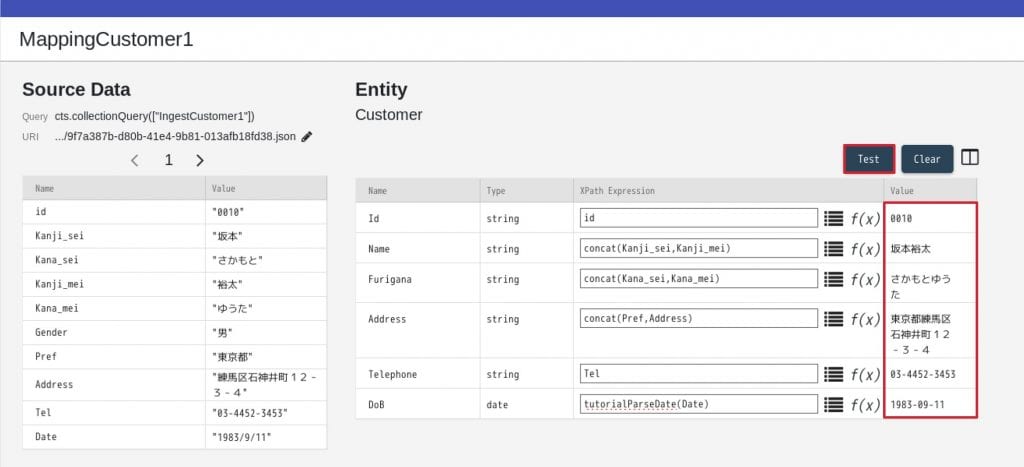Toggle the column layout icon beside Clear
1024x467 pixels.
point(970,158)
